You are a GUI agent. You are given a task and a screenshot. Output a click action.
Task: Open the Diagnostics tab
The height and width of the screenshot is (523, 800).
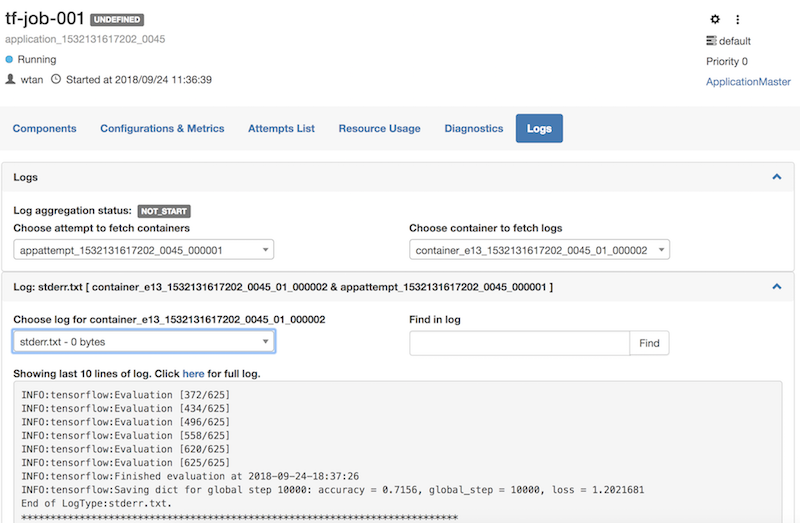click(x=473, y=129)
